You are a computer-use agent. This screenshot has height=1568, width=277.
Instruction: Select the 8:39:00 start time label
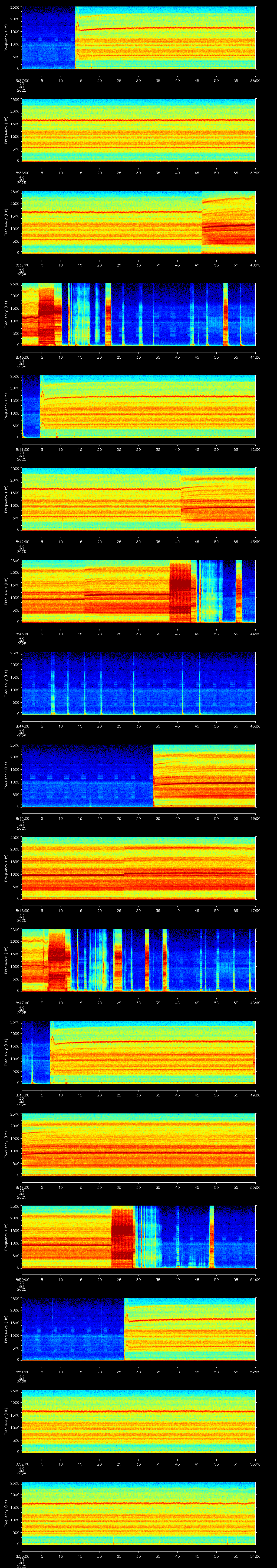click(x=22, y=265)
